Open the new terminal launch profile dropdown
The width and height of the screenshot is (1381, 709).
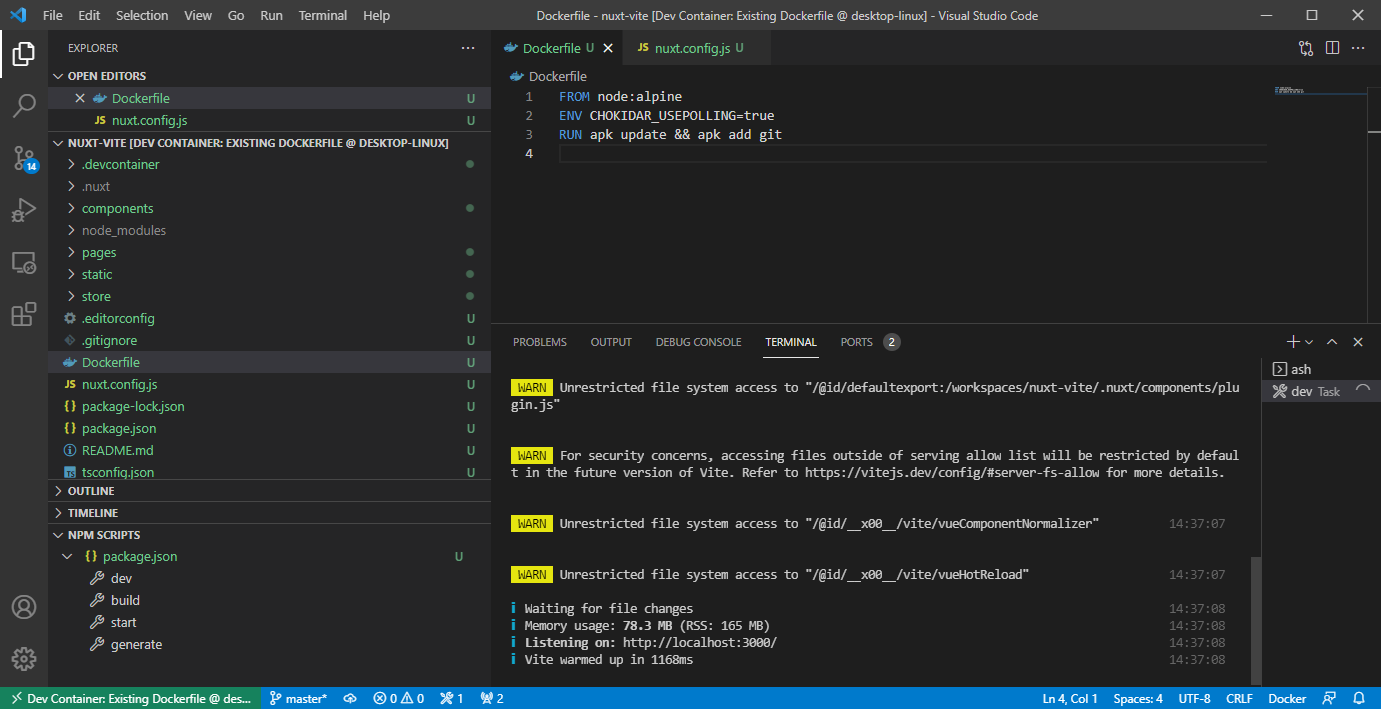click(1309, 342)
